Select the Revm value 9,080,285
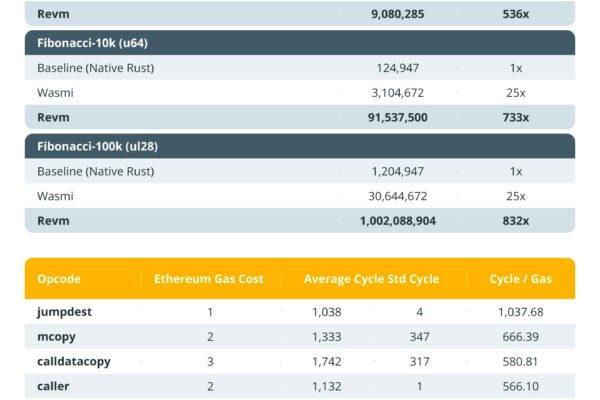The width and height of the screenshot is (600, 400). point(398,14)
